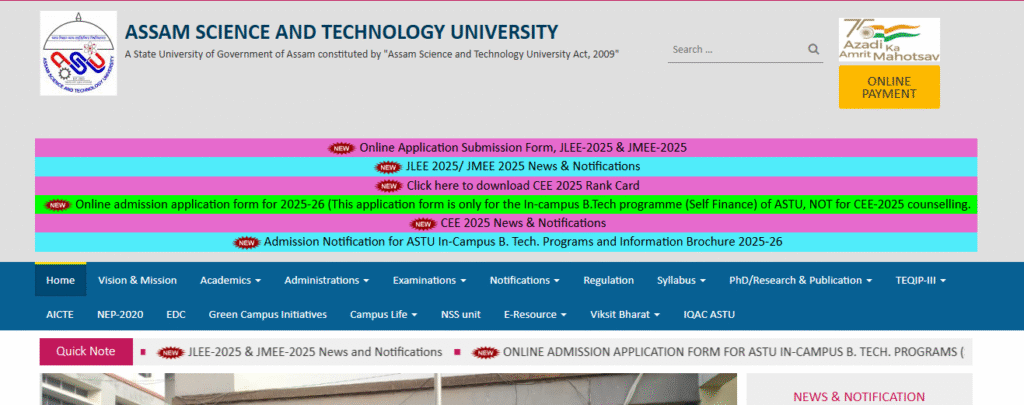
Task: Click NEW badge beside Admission Notification for ASTU
Action: point(247,243)
